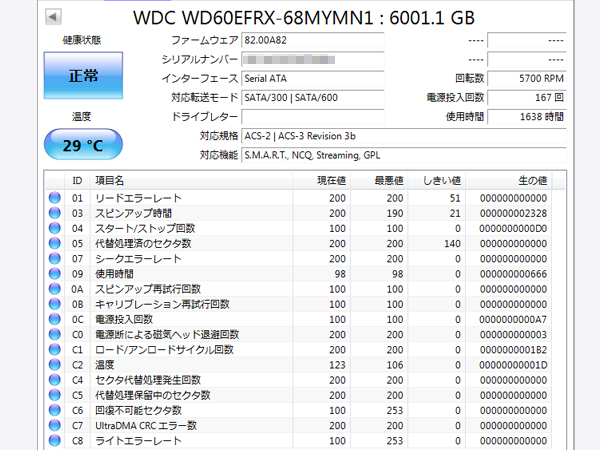Viewport: 600px width, 450px height.
Task: Click status orb of row 0C 電源投入回数
Action: point(55,319)
